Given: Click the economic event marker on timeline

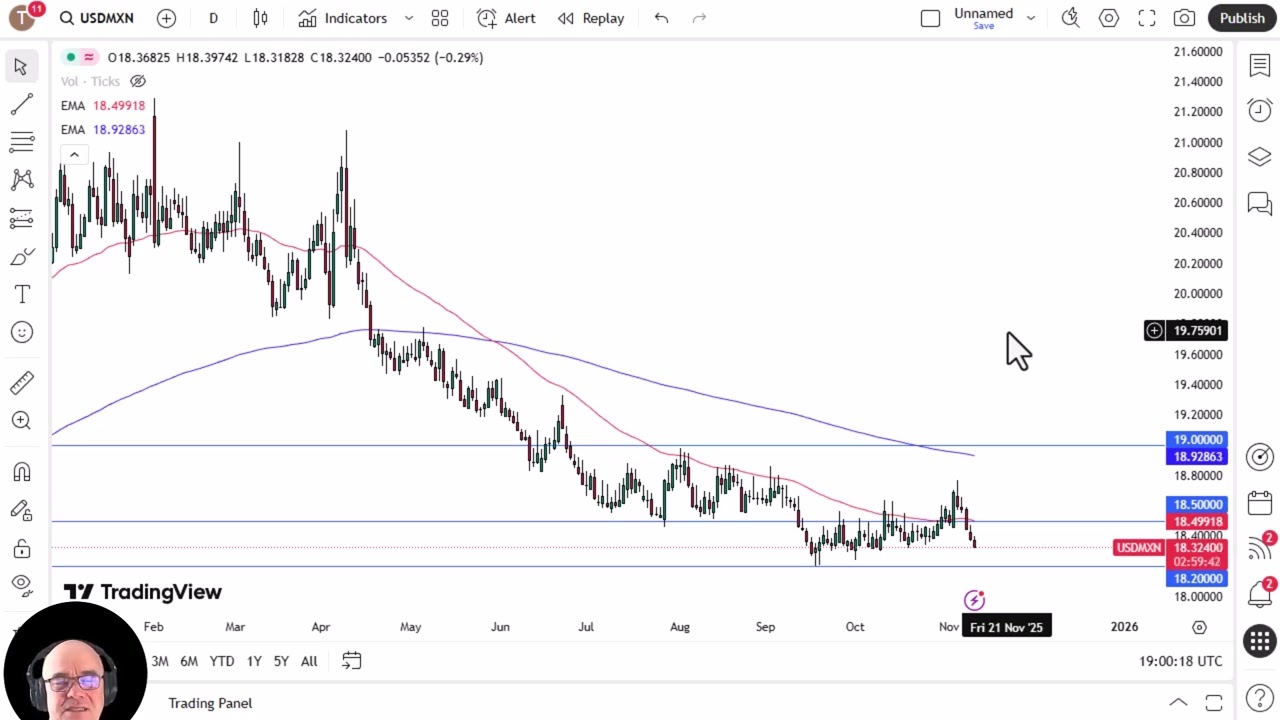Looking at the screenshot, I should coord(974,600).
